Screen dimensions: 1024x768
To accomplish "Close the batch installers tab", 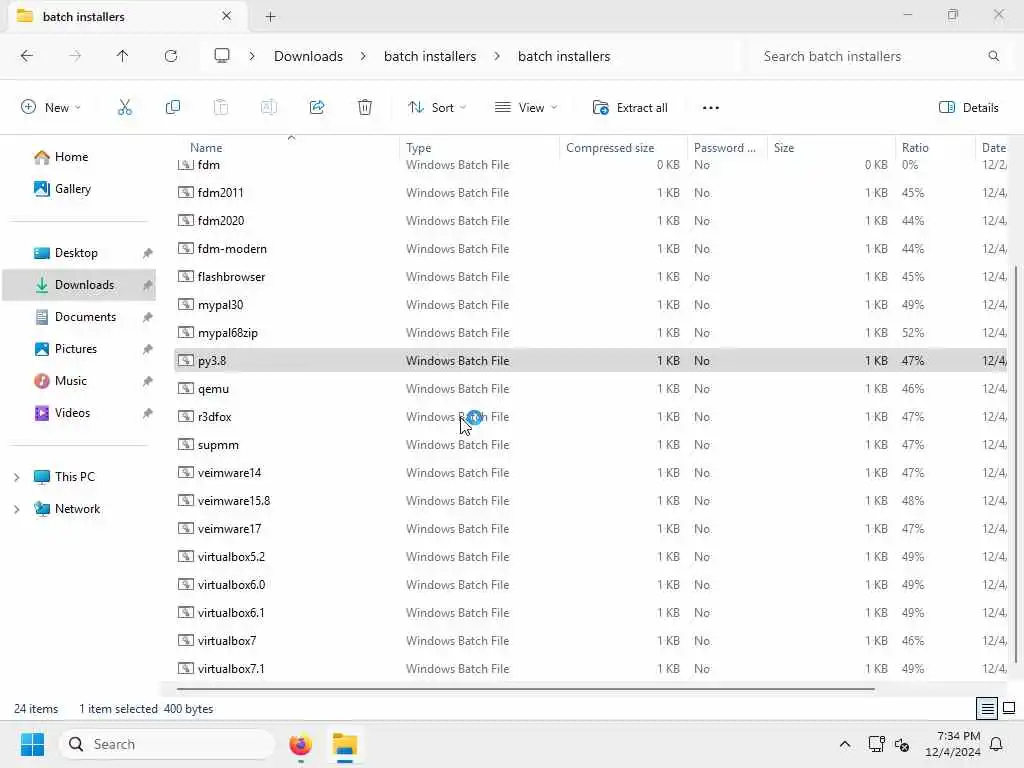I will coord(227,16).
